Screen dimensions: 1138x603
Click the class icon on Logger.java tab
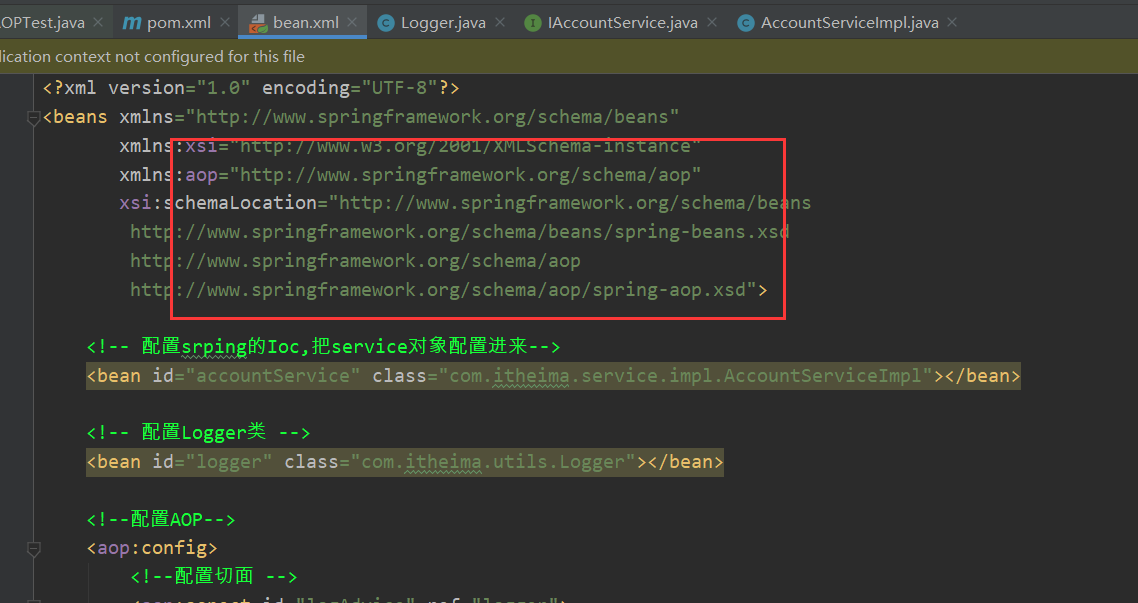click(386, 23)
